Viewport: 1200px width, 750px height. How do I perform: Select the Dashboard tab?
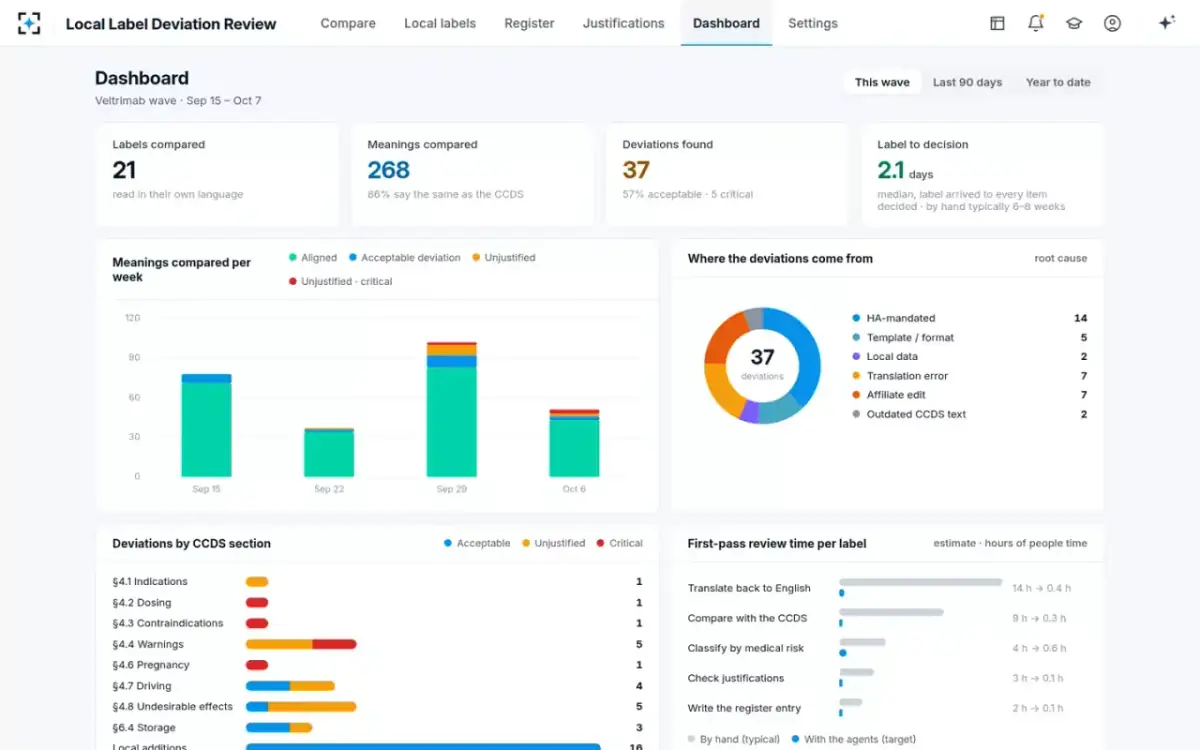726,23
